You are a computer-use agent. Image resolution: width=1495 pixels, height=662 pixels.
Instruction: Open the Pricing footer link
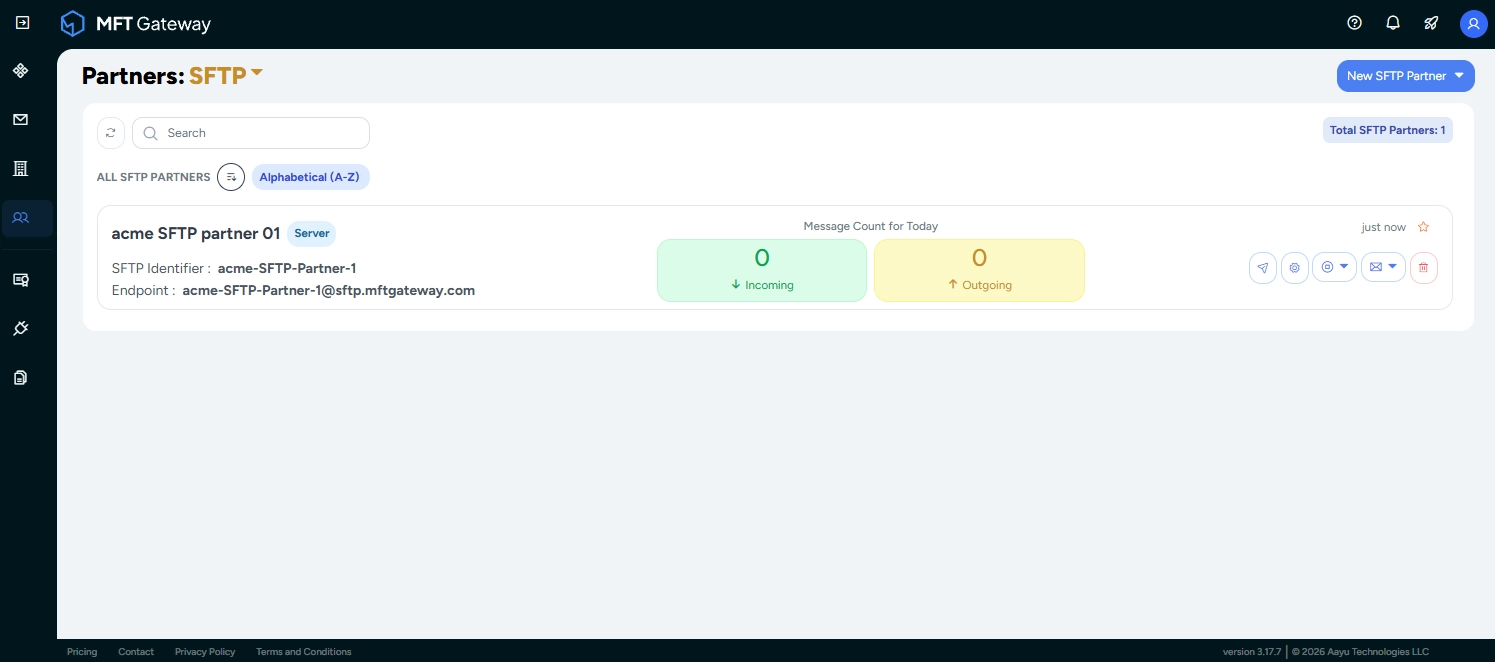(82, 652)
